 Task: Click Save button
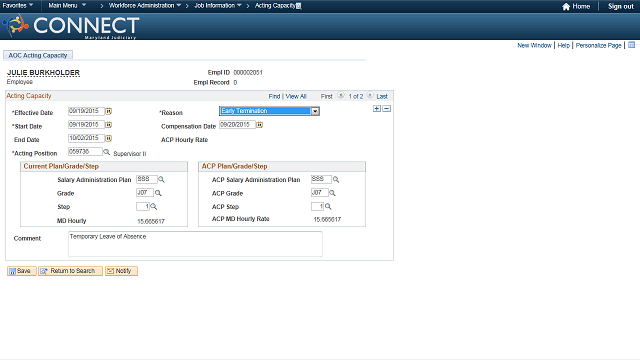point(22,271)
